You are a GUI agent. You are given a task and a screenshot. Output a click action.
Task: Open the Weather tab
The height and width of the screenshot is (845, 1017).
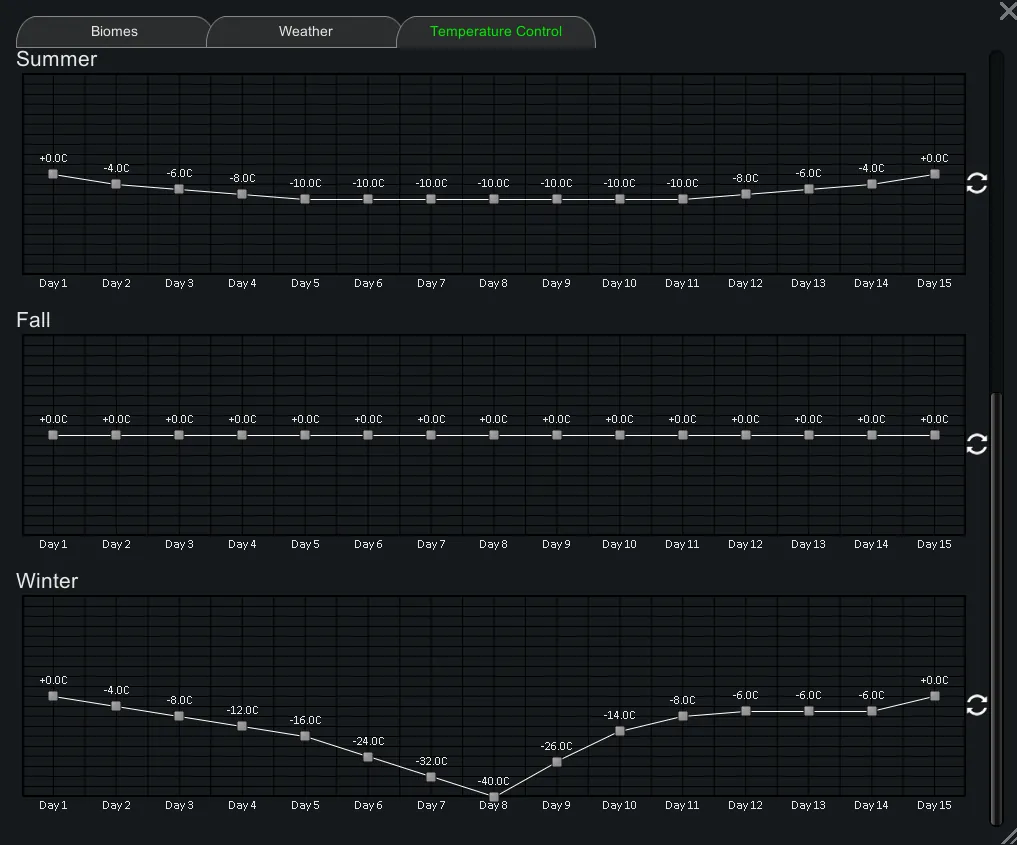tap(305, 32)
